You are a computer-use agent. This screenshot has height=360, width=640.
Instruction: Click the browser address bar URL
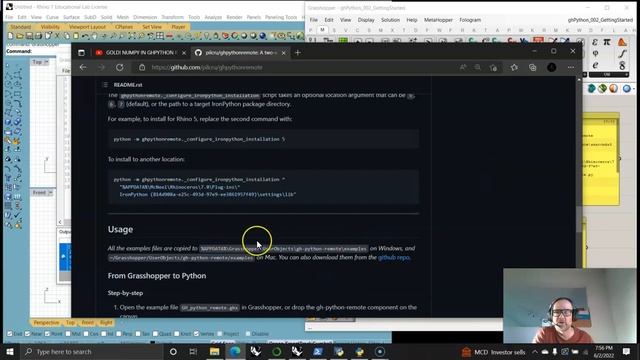coord(207,67)
